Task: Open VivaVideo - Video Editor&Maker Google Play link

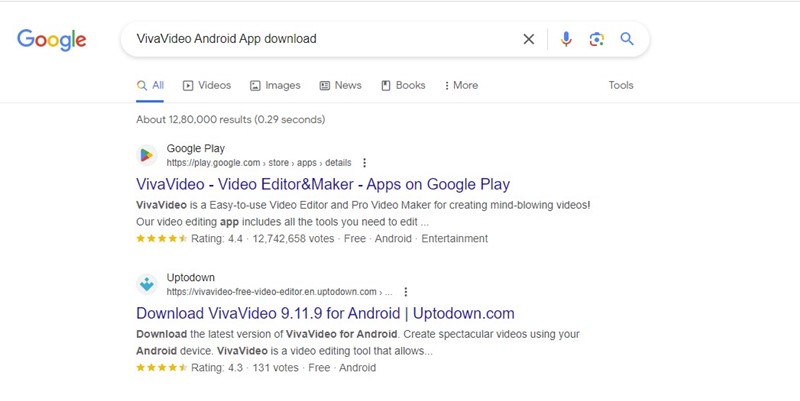Action: point(323,184)
